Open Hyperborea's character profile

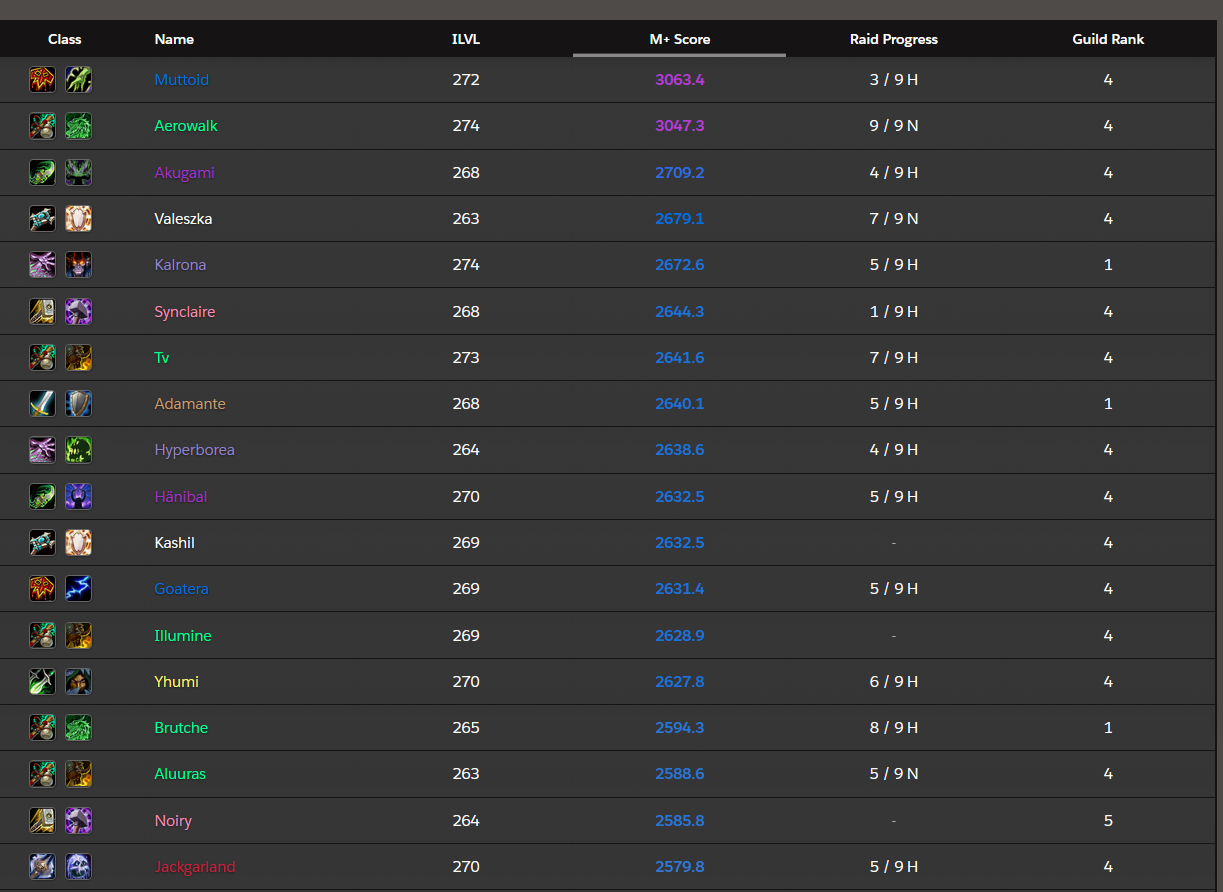tap(195, 450)
